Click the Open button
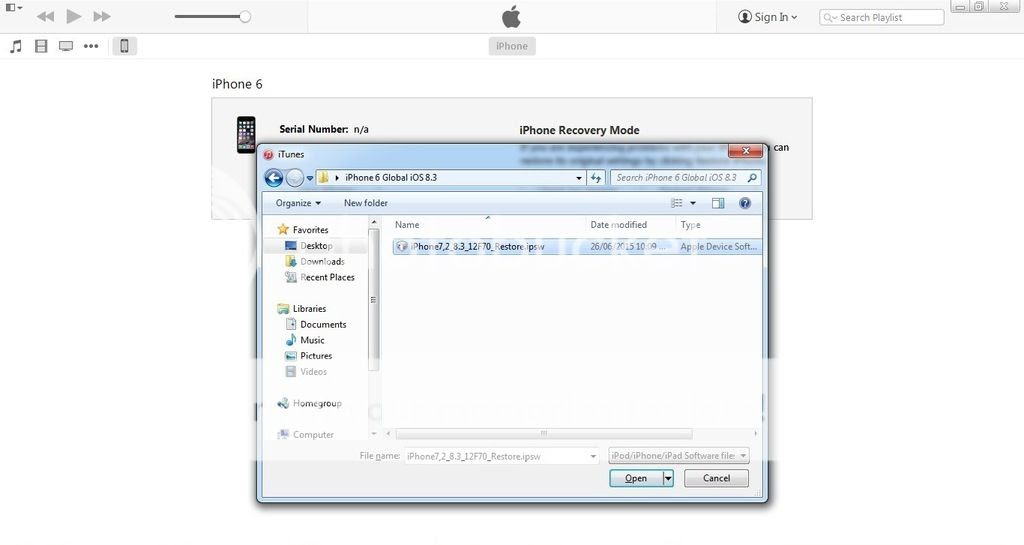Screen dimensions: 1024x545 click(x=635, y=478)
